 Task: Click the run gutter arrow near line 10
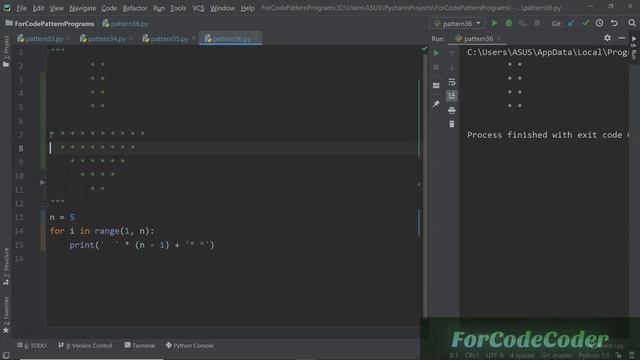tap(42, 182)
